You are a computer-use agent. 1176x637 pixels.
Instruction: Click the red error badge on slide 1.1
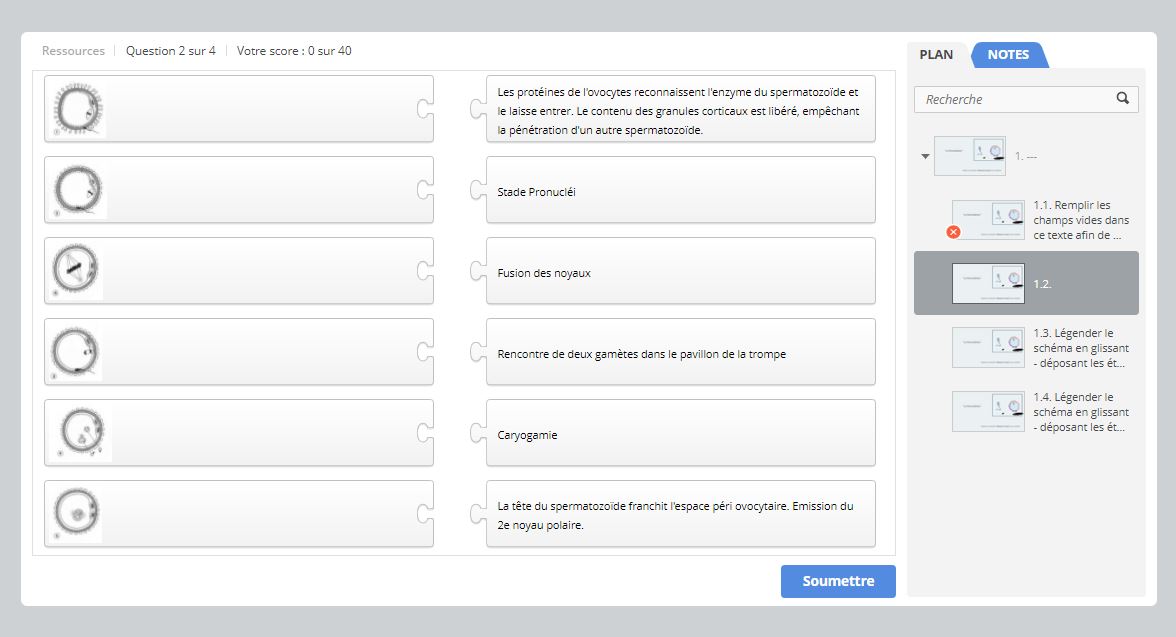point(953,232)
